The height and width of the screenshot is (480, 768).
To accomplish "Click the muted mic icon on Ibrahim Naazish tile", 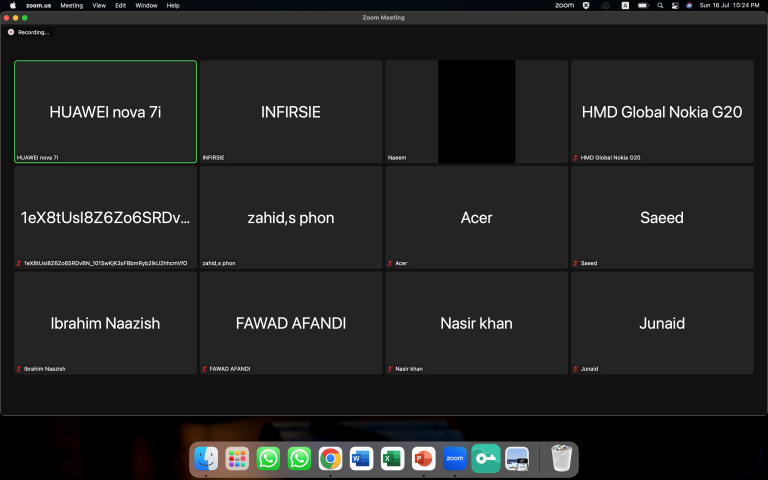I will click(19, 369).
